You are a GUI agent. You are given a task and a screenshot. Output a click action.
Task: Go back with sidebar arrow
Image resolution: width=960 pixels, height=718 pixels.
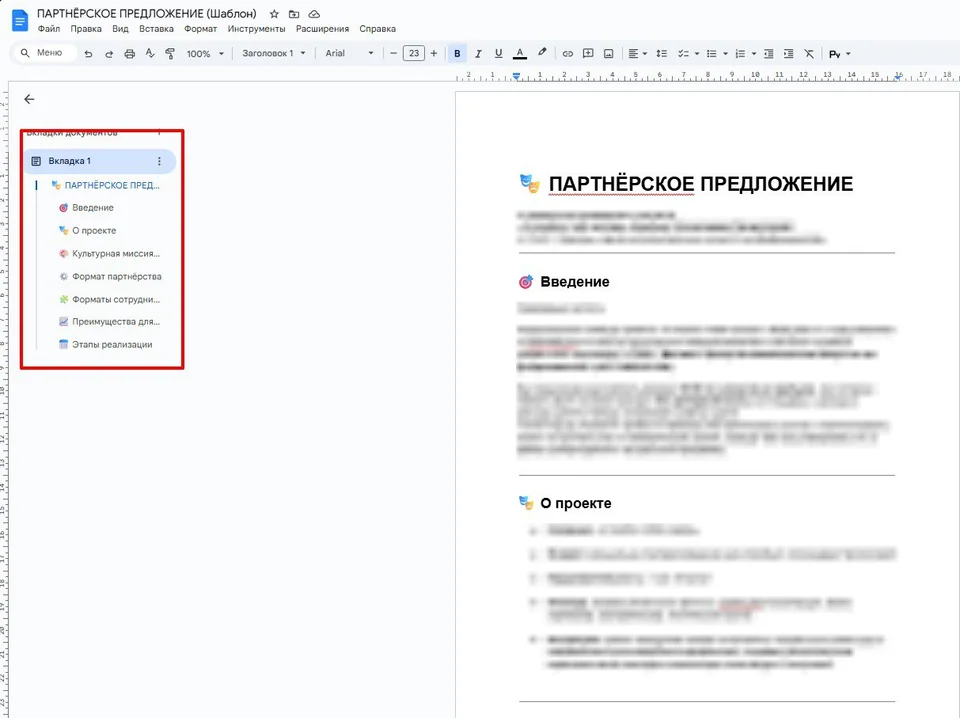[x=29, y=99]
